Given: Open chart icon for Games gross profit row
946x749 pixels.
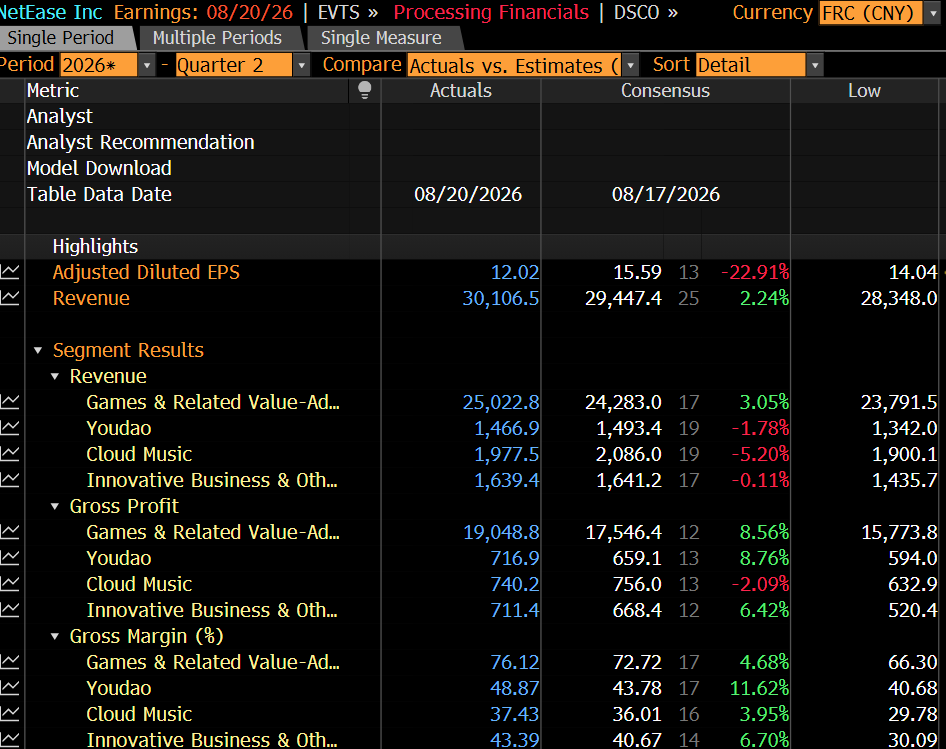Looking at the screenshot, I should click(x=10, y=532).
